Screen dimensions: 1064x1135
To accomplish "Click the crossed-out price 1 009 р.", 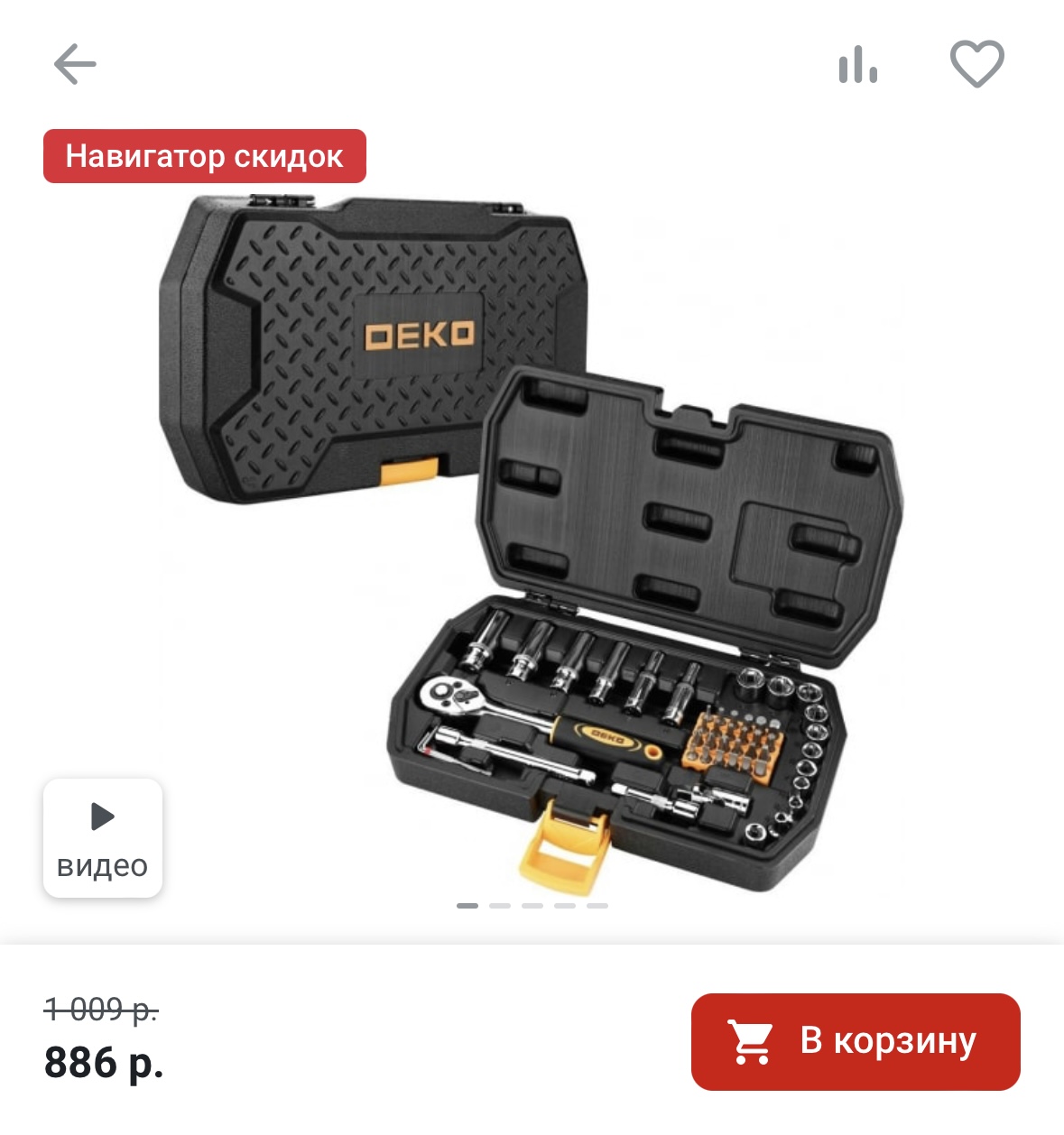I will [x=101, y=1009].
